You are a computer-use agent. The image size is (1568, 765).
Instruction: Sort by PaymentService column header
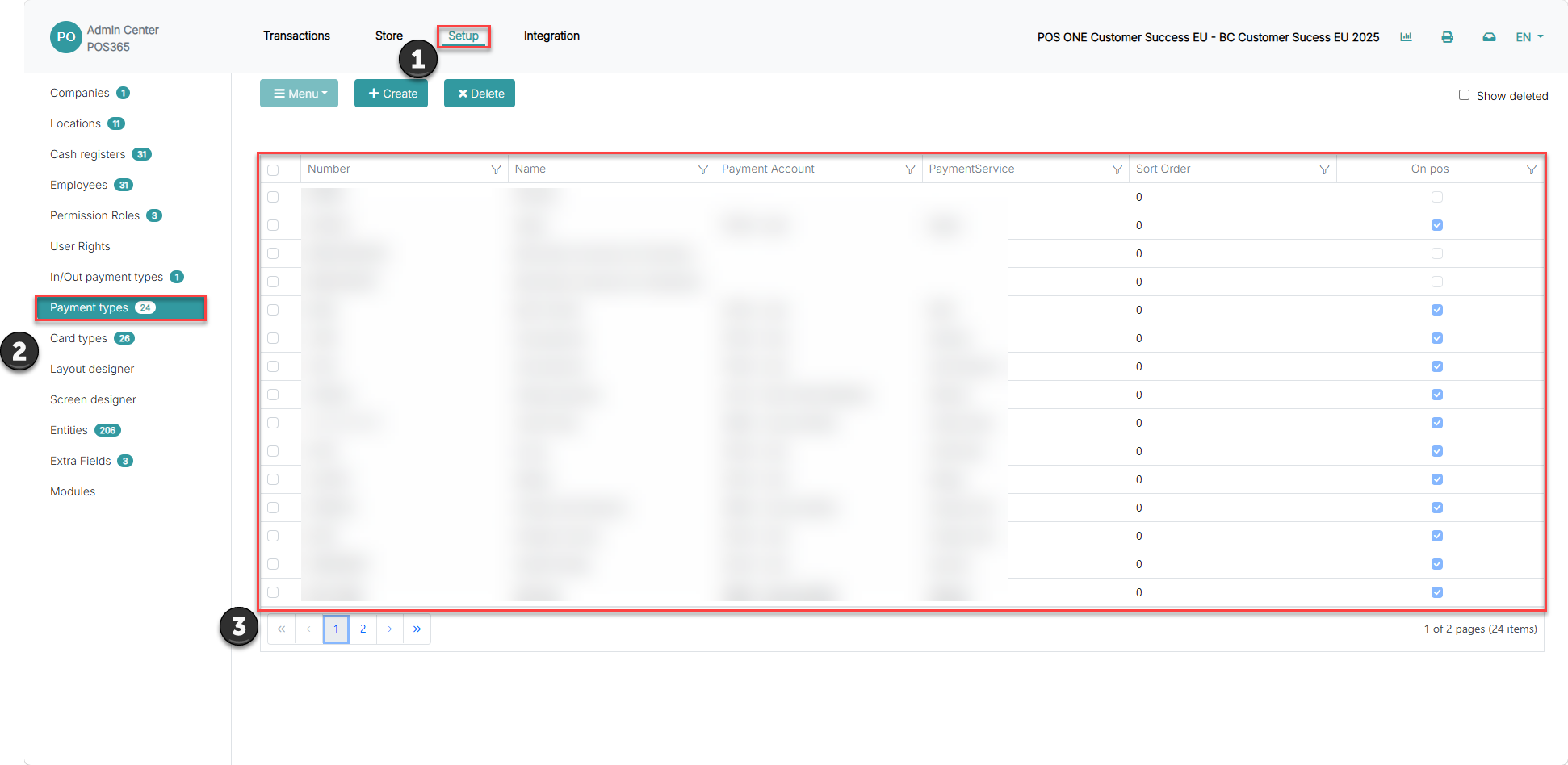pyautogui.click(x=971, y=169)
